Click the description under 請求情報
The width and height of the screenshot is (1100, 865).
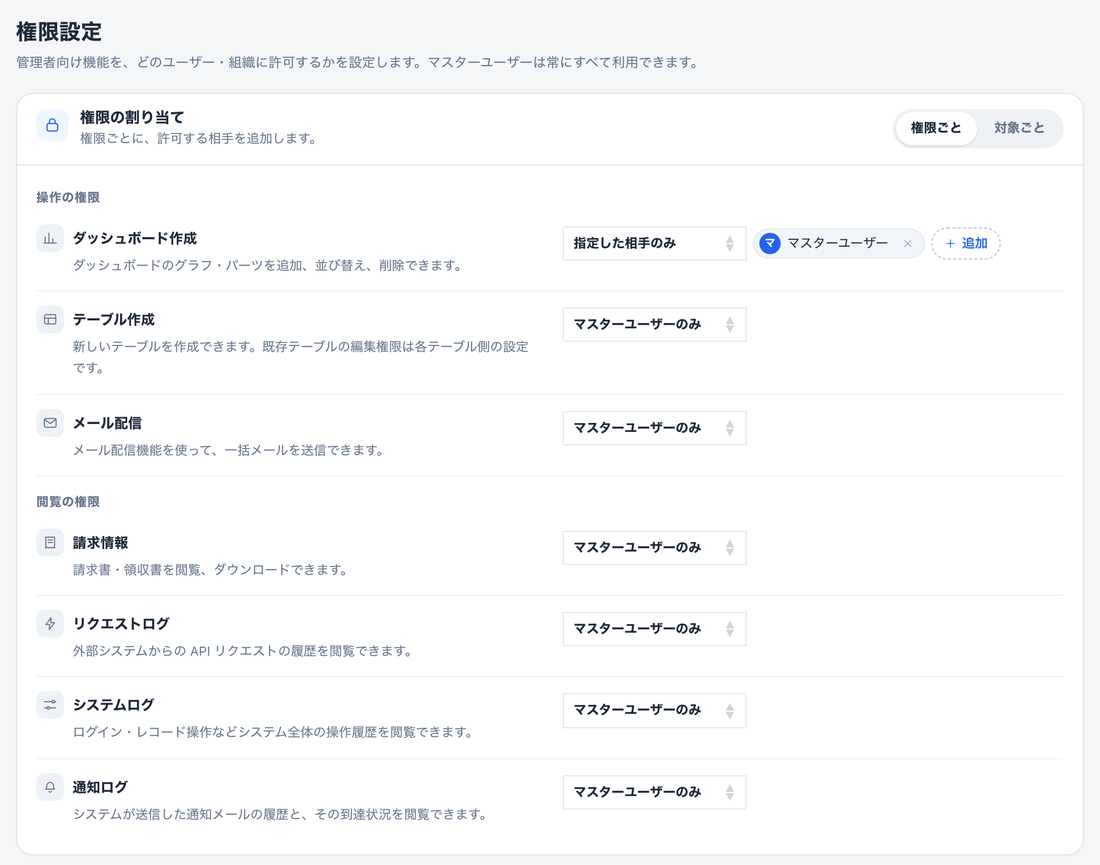click(210, 570)
